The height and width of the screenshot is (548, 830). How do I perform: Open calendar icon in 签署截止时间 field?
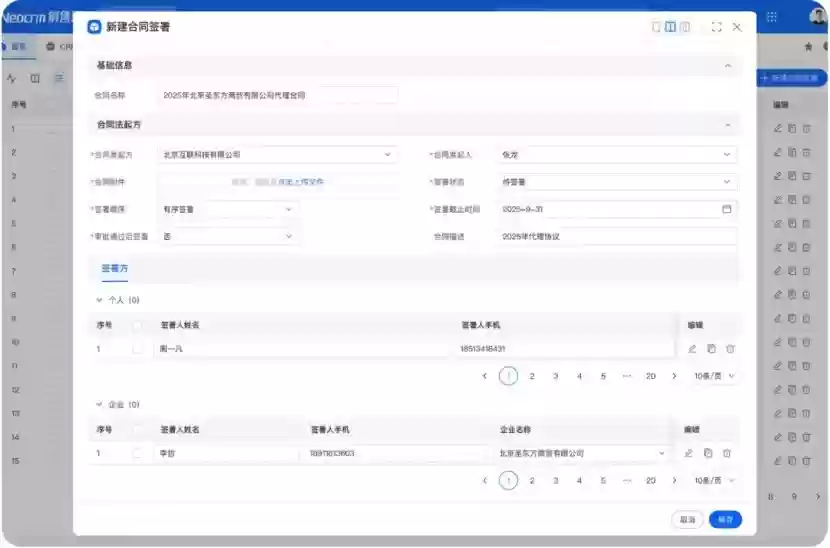point(726,210)
